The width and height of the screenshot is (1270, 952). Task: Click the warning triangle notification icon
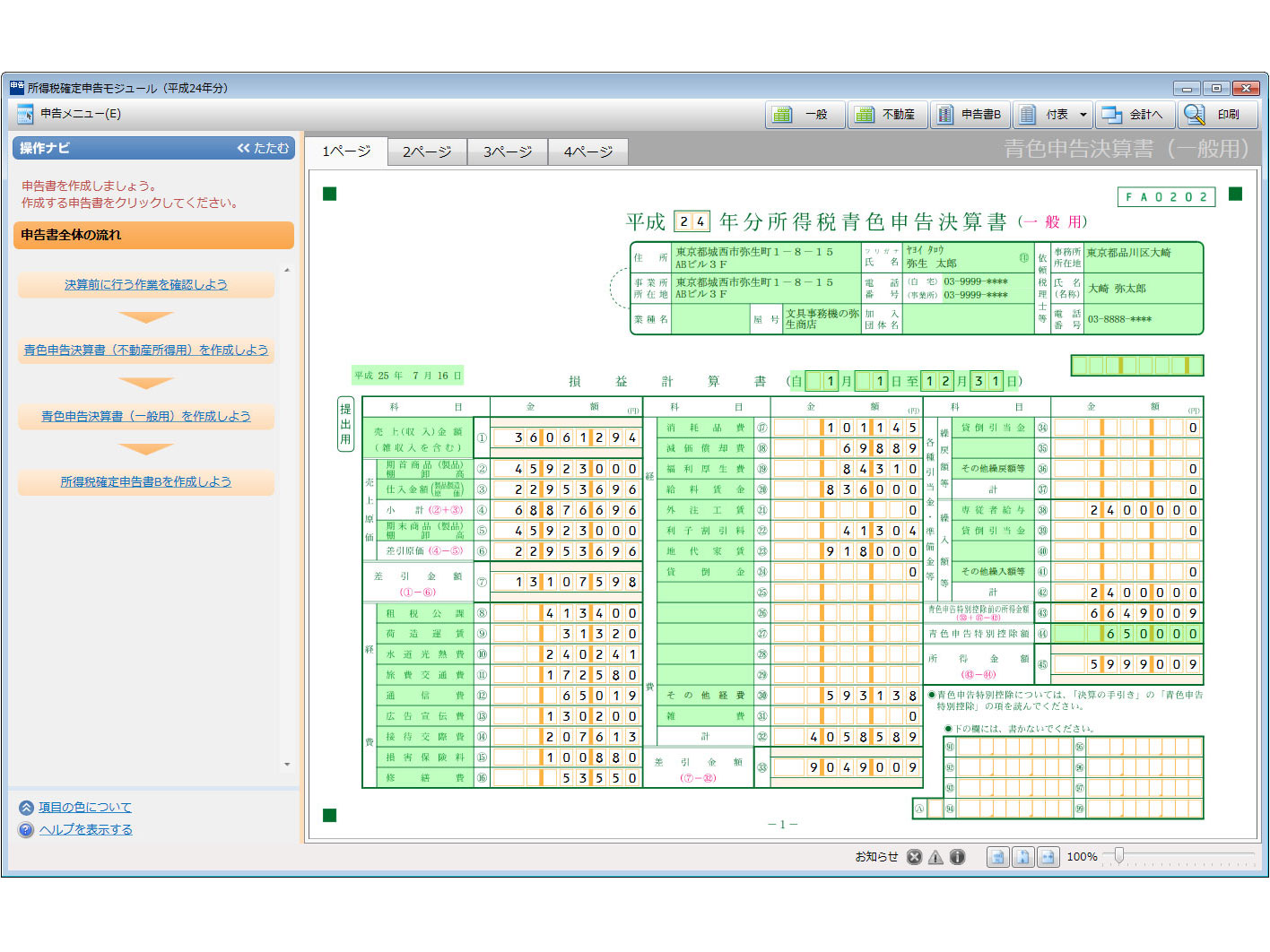click(x=935, y=857)
